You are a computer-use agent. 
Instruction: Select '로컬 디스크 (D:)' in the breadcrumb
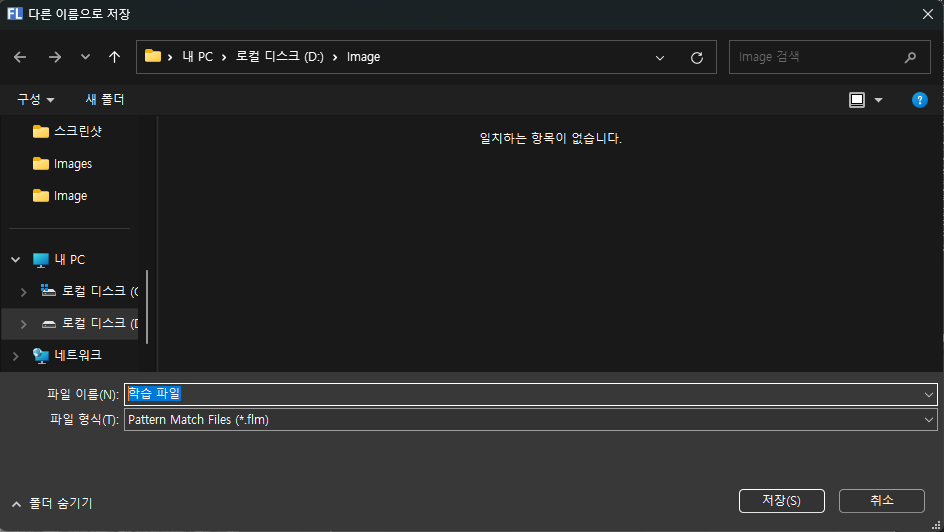click(280, 57)
